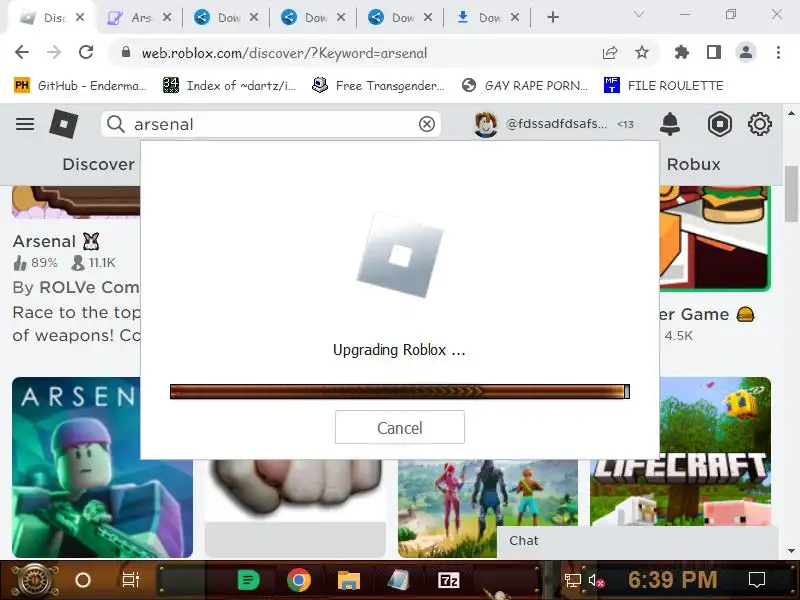Share this page icon
Image resolution: width=800 pixels, height=600 pixels.
(610, 52)
